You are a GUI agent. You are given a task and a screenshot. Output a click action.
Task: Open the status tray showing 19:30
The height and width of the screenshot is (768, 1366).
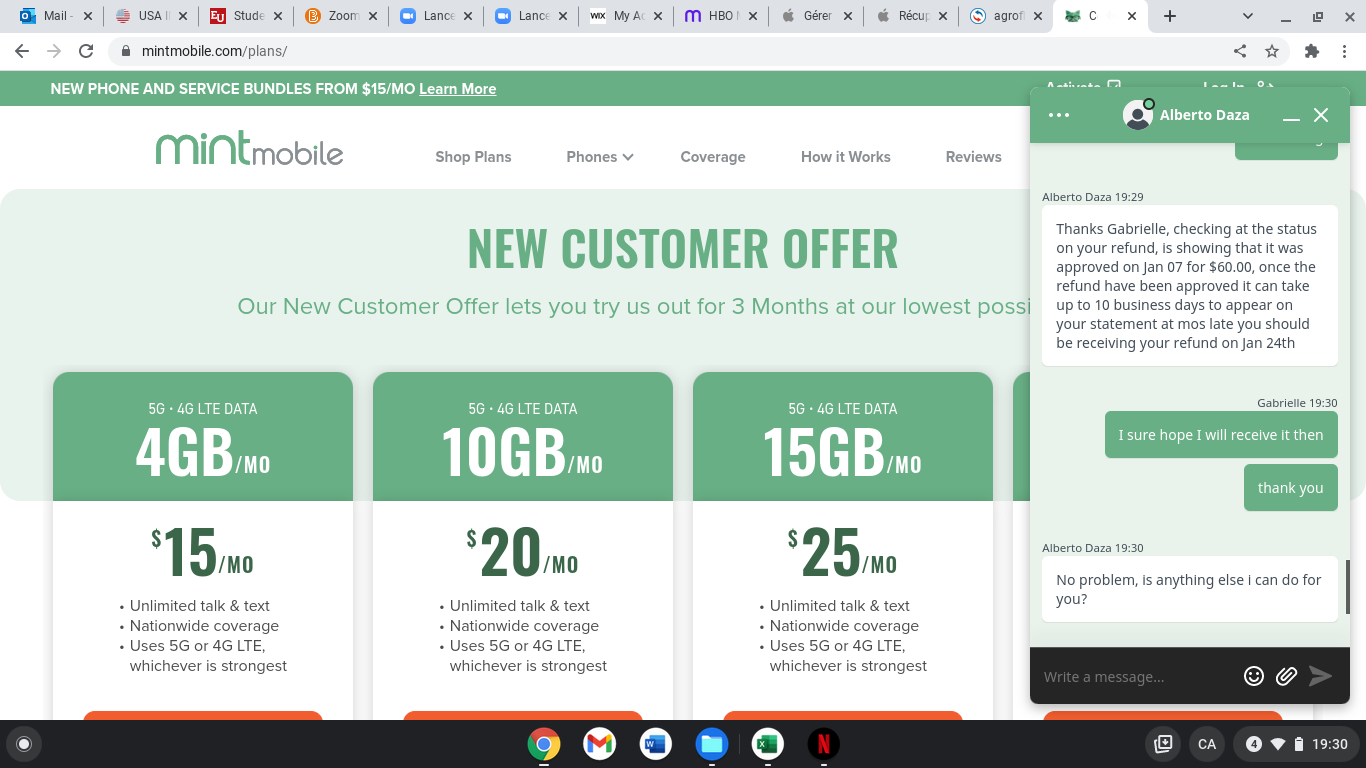tap(1296, 744)
